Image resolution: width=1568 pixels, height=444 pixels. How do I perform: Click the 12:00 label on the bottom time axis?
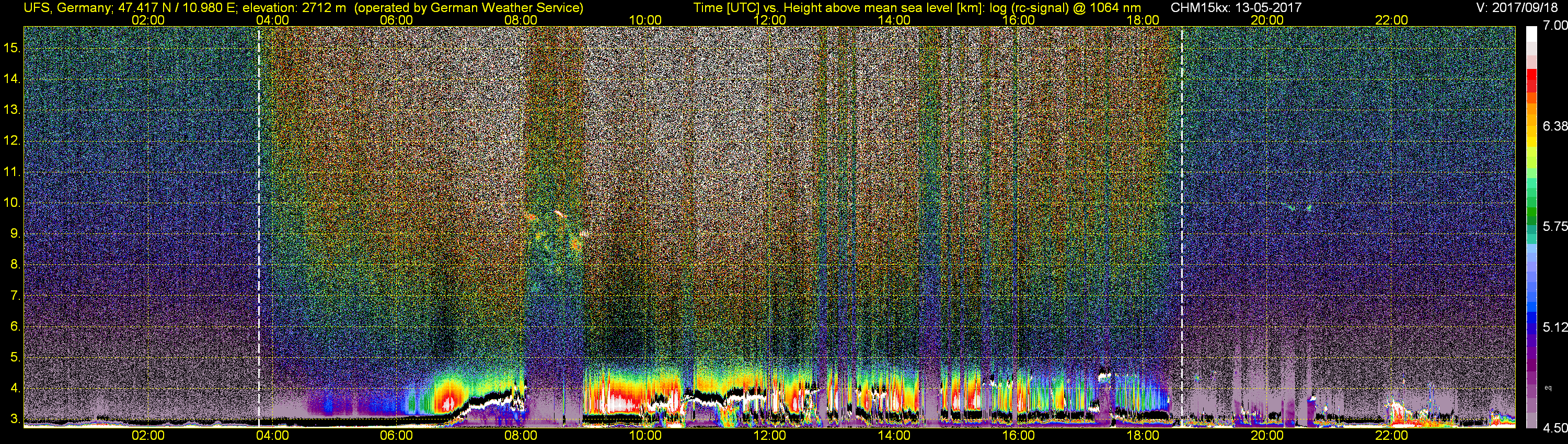[769, 436]
